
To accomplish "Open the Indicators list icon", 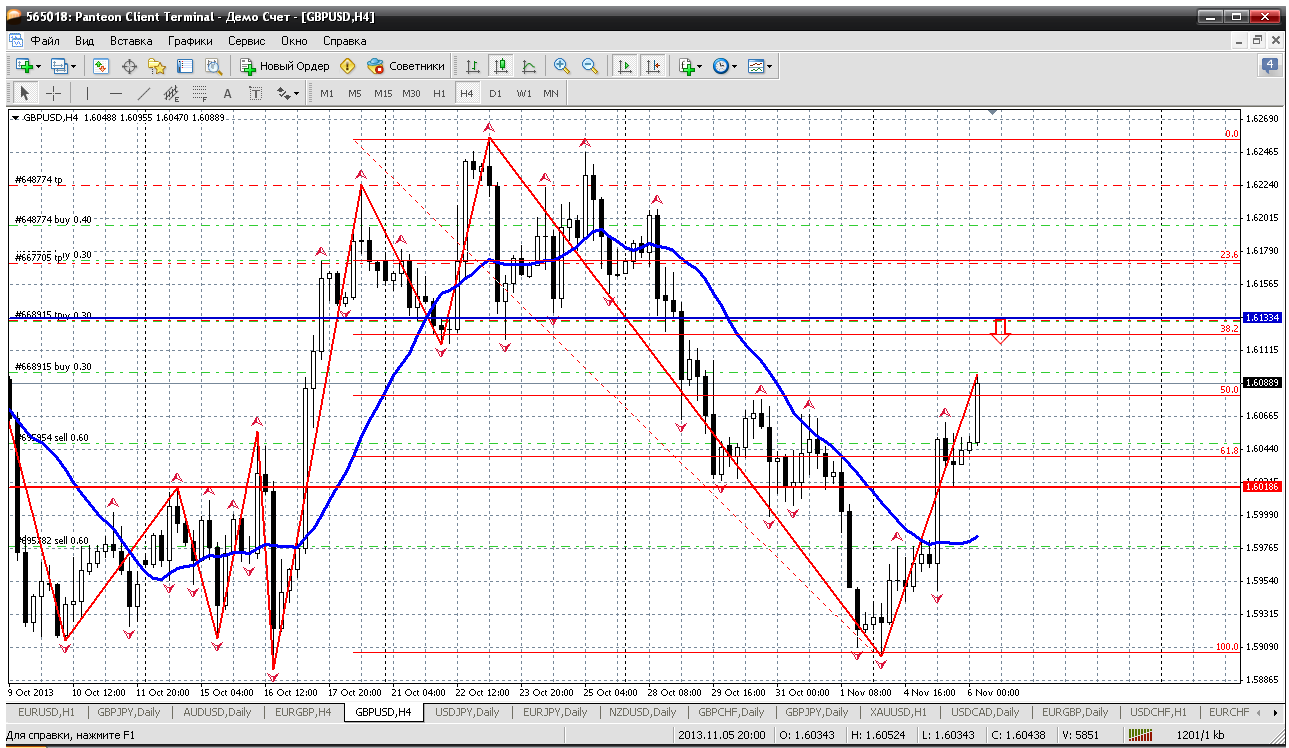I will 686,66.
